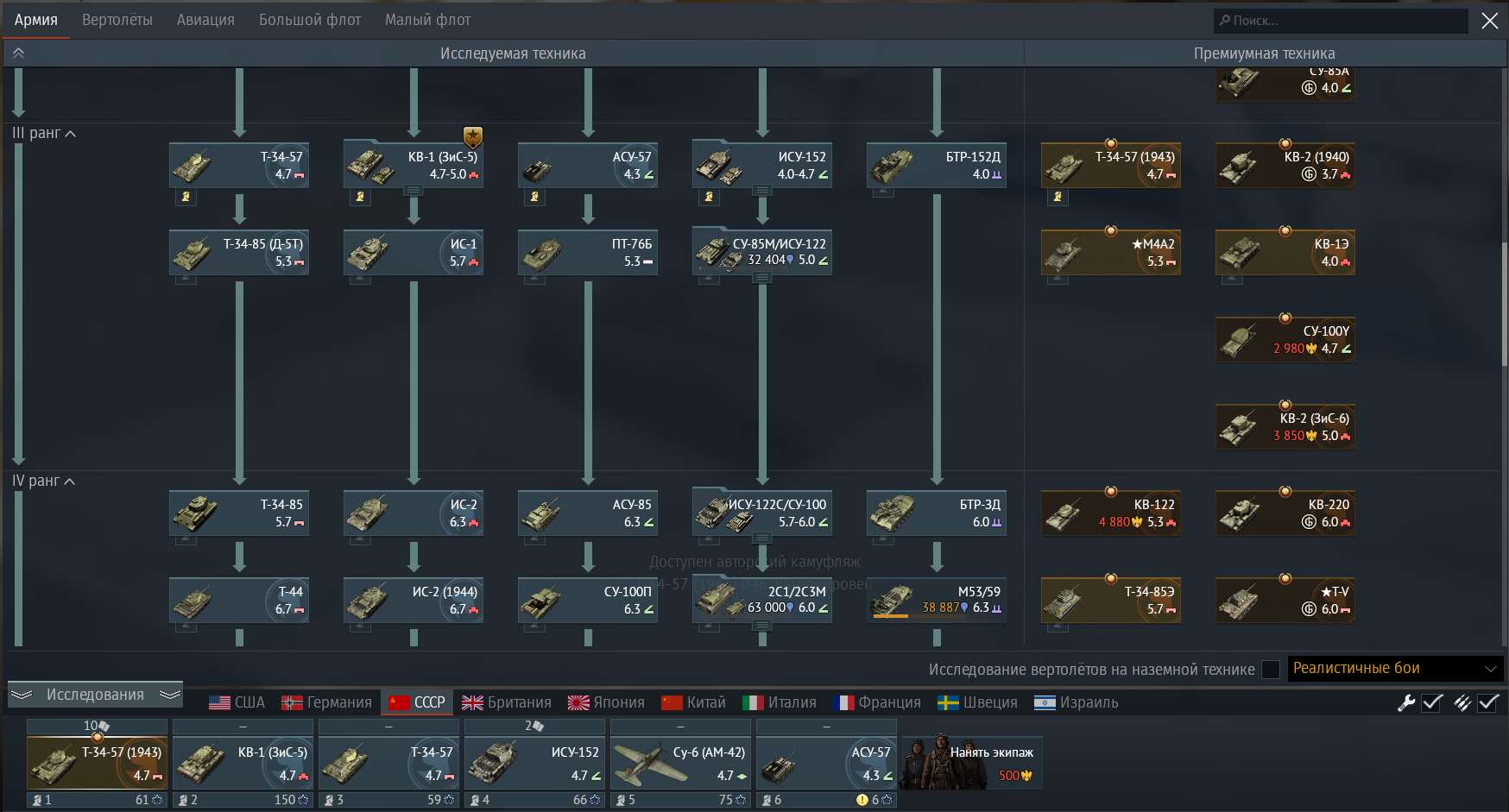
Task: Click the vertical scrollbar of the tech tree
Action: 1504,302
